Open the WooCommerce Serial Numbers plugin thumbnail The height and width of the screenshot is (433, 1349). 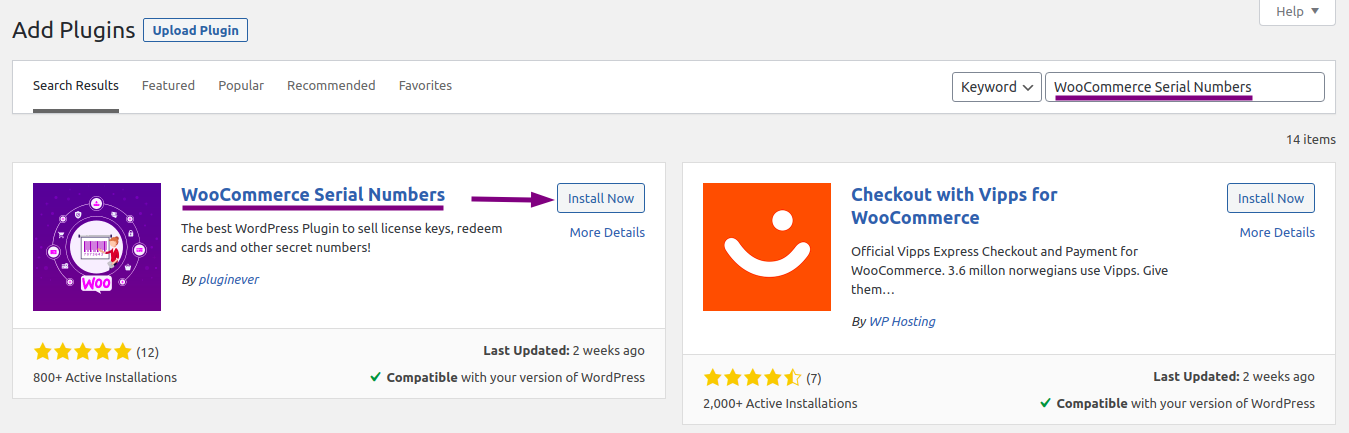[x=97, y=247]
